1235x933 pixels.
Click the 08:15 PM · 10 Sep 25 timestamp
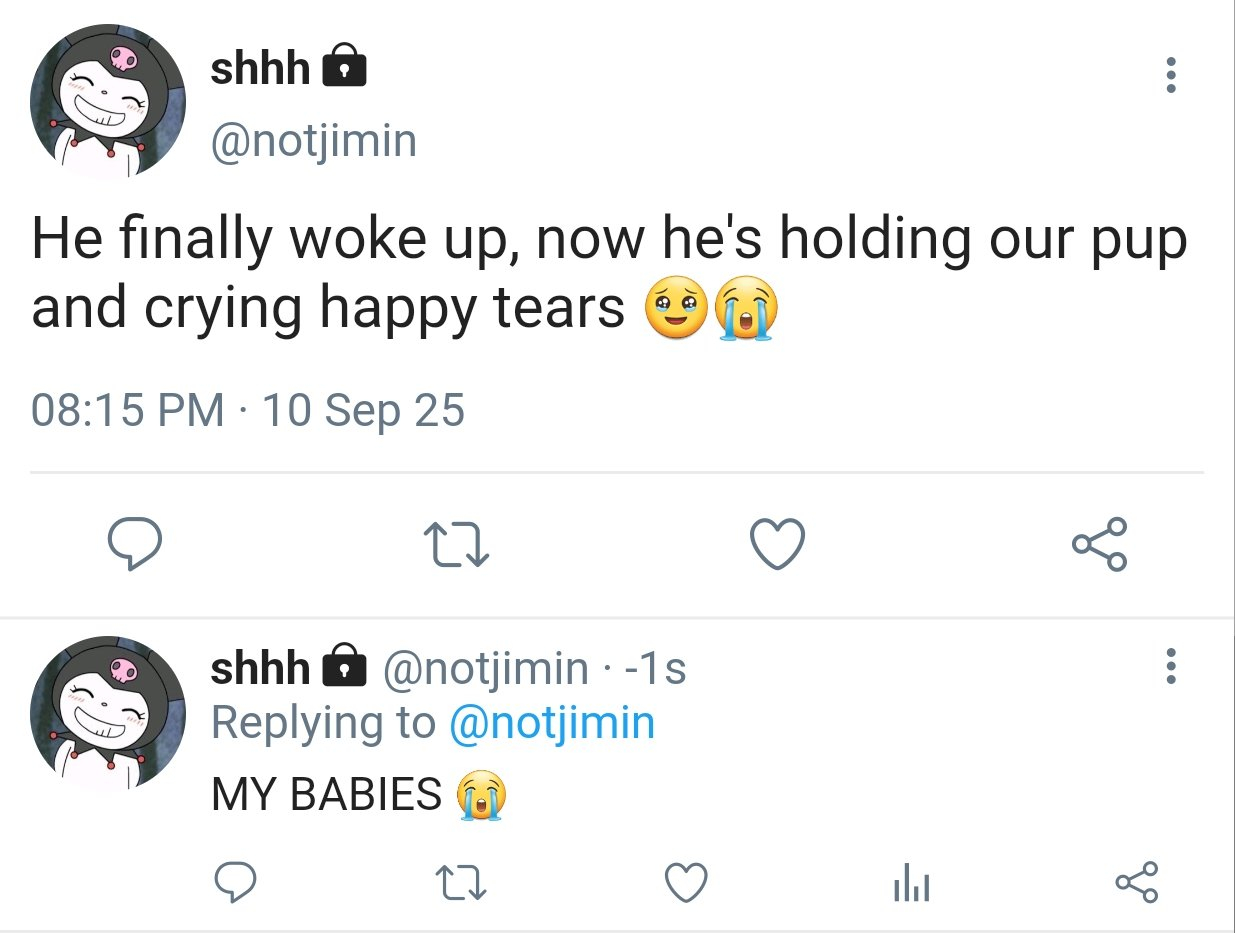[248, 410]
